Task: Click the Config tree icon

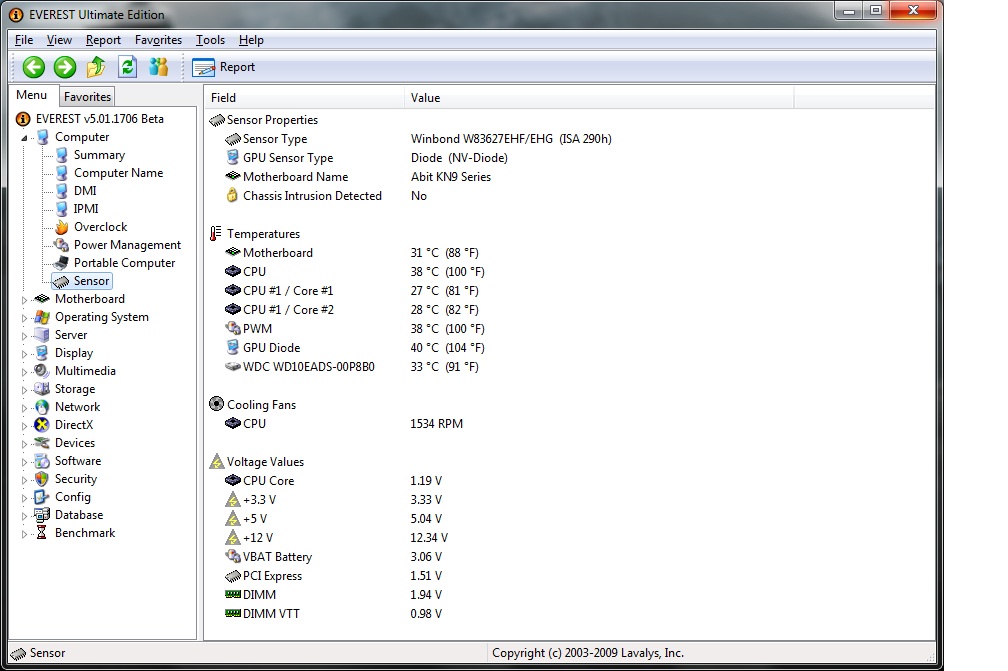Action: (x=42, y=497)
